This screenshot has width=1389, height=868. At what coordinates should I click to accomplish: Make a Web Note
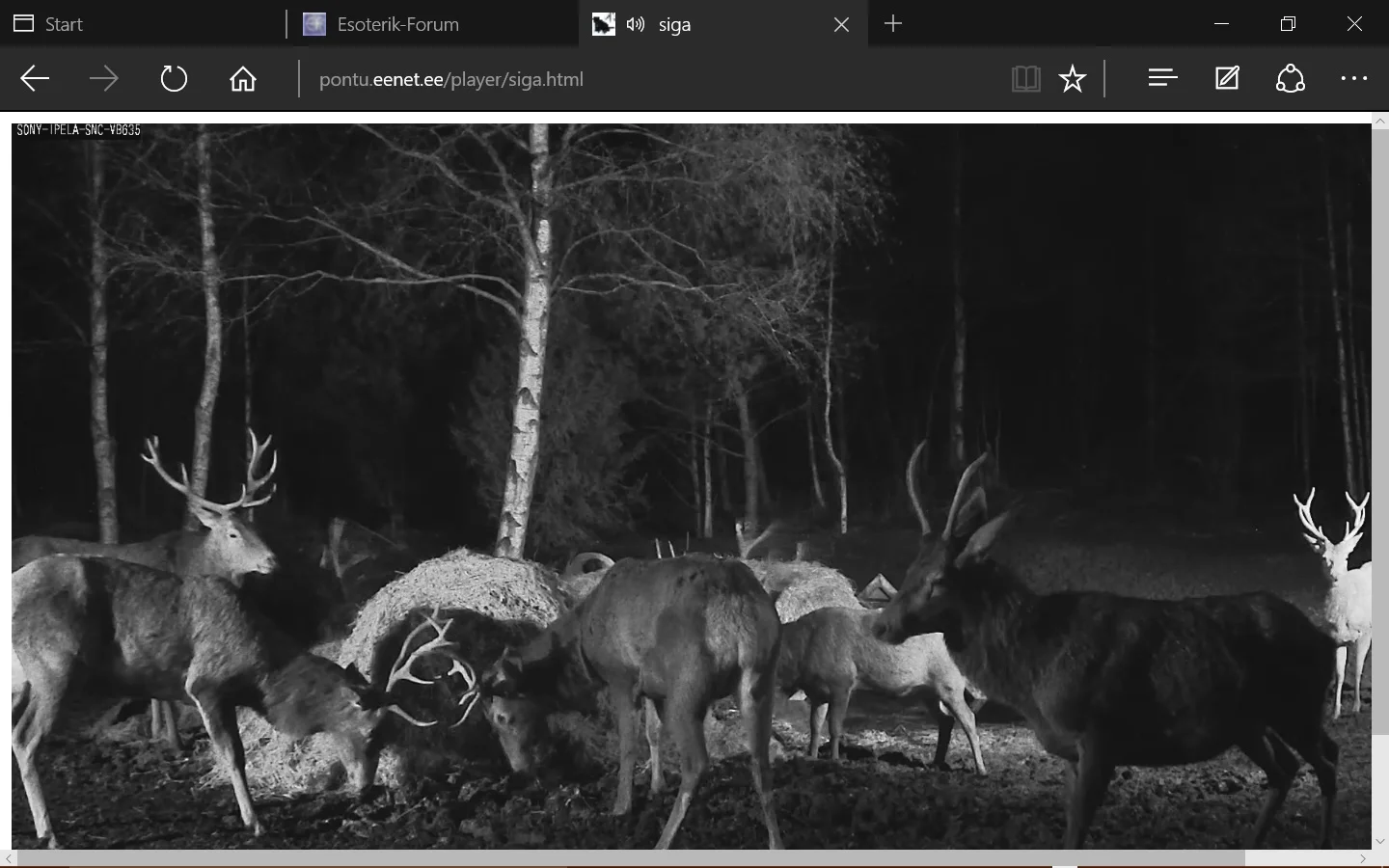(x=1227, y=79)
